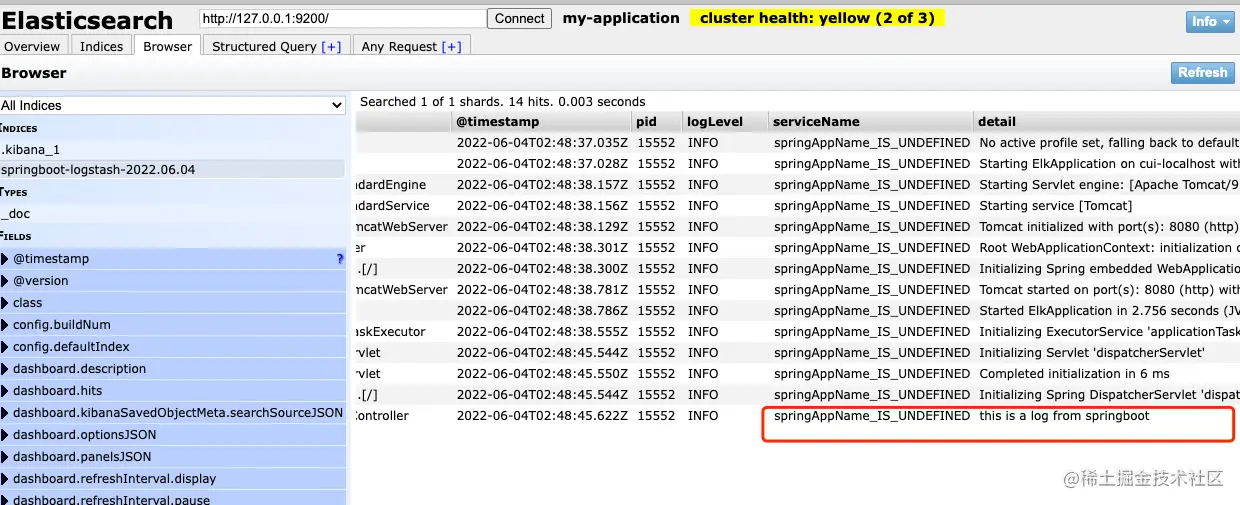Sort by the detail column header
This screenshot has height=505, width=1240.
1107,121
